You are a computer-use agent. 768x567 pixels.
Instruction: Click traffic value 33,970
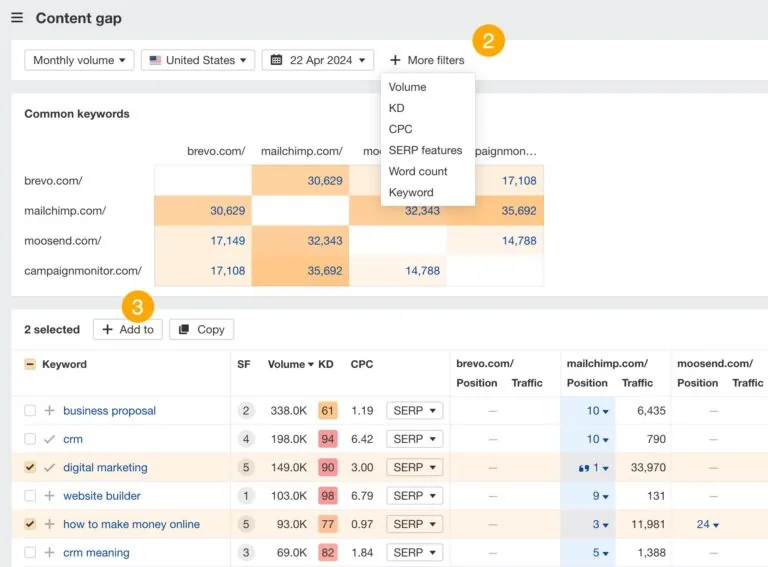click(x=648, y=468)
